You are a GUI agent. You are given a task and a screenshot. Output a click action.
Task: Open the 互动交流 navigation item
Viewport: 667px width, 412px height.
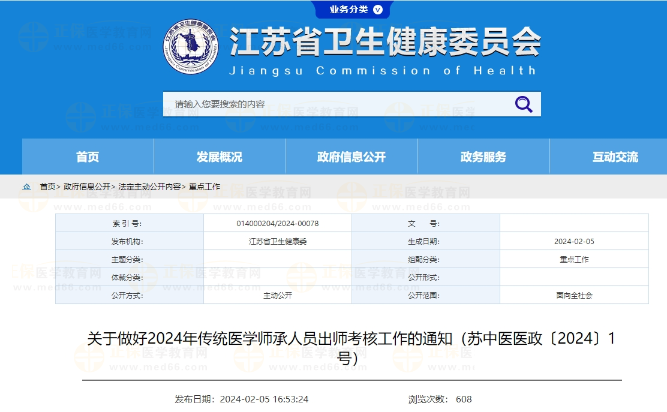point(614,157)
